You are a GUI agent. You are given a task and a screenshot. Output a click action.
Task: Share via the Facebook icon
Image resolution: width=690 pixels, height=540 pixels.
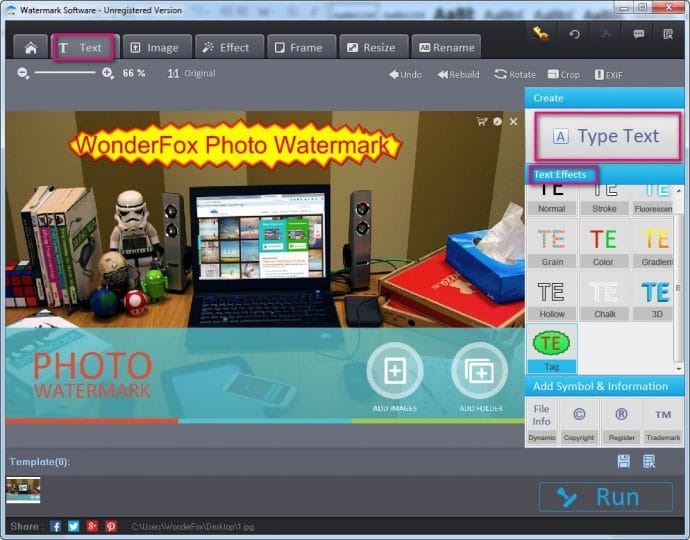point(56,526)
